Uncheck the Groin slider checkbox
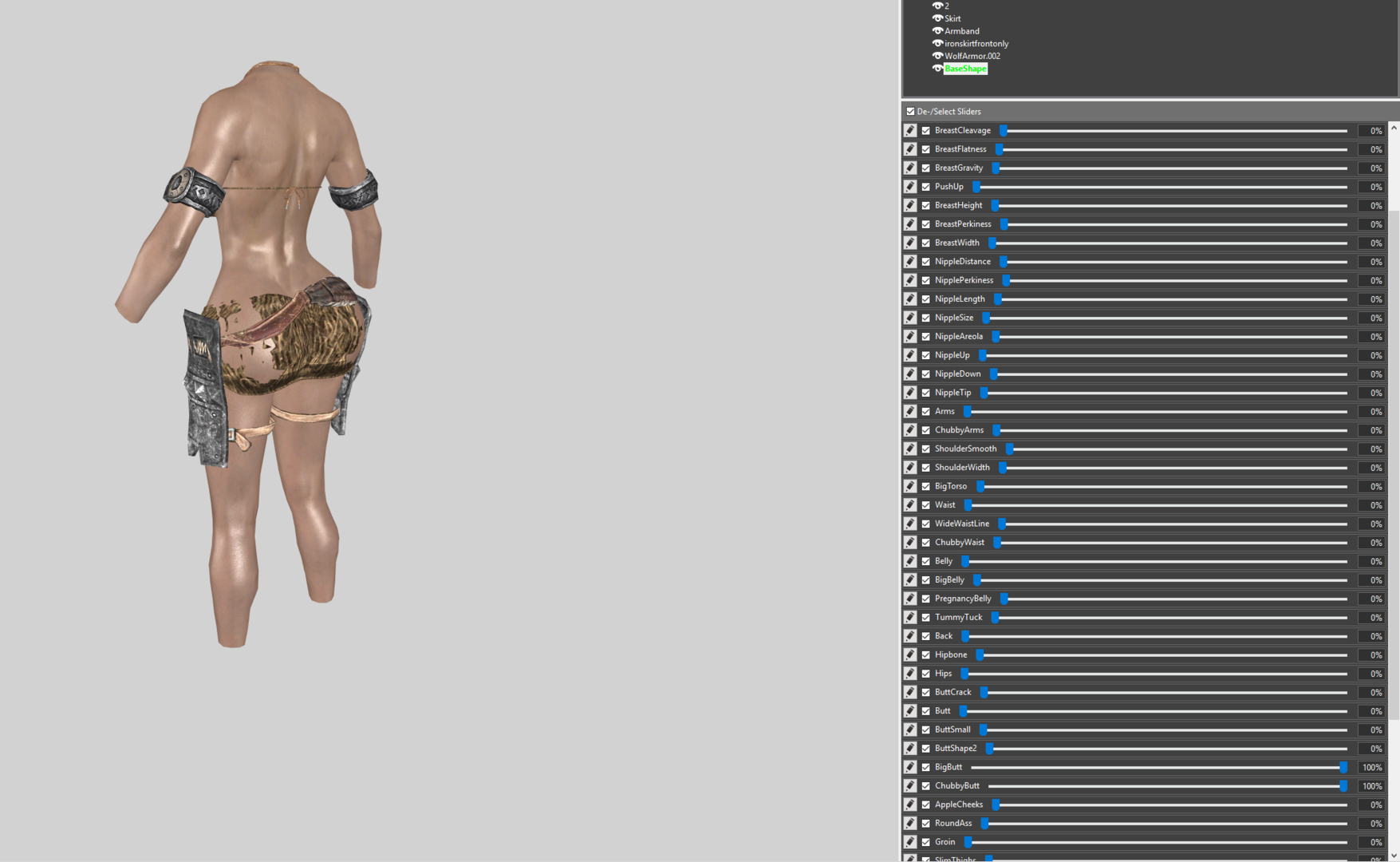1400x862 pixels. click(x=926, y=842)
